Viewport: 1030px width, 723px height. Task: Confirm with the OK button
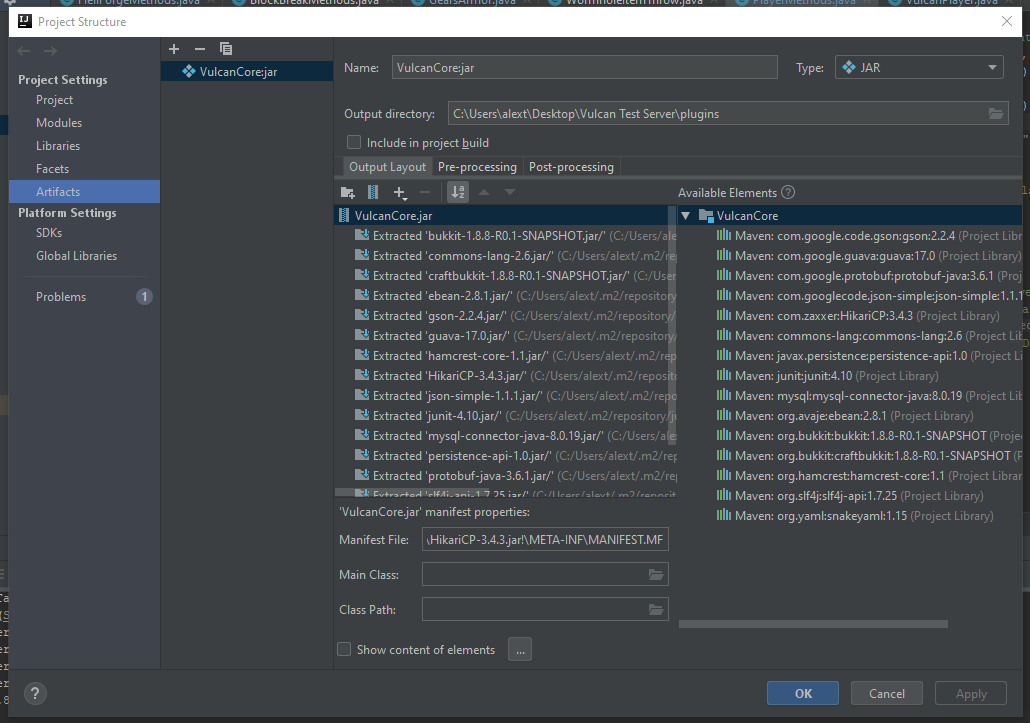(x=803, y=693)
